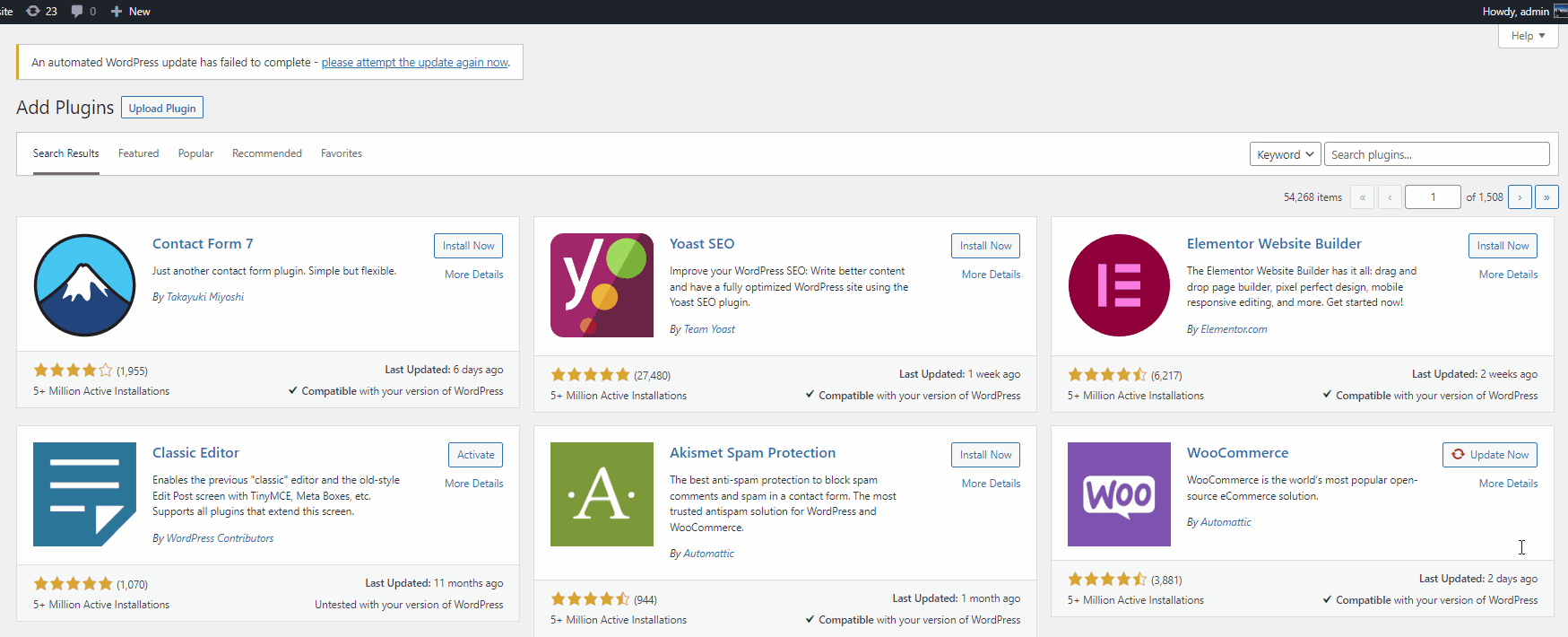Click the 'Add Plugins' page heading
Screen dimensions: 1568x637
pos(65,108)
